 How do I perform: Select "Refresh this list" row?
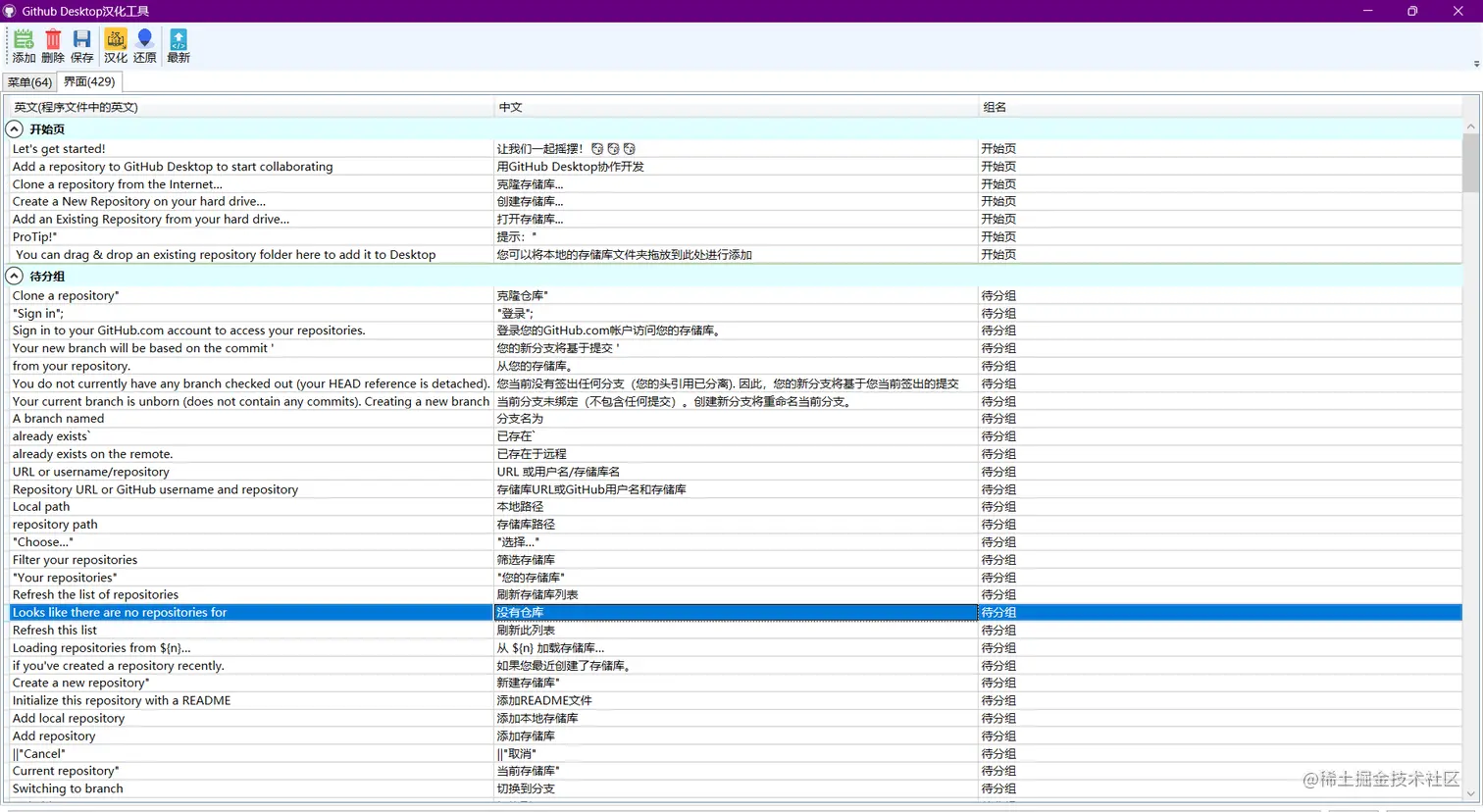click(736, 631)
